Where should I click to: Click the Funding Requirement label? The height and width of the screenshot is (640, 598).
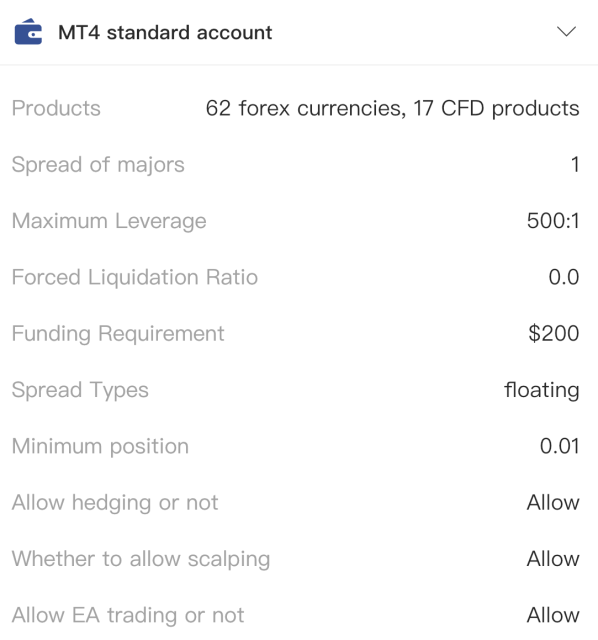118,334
